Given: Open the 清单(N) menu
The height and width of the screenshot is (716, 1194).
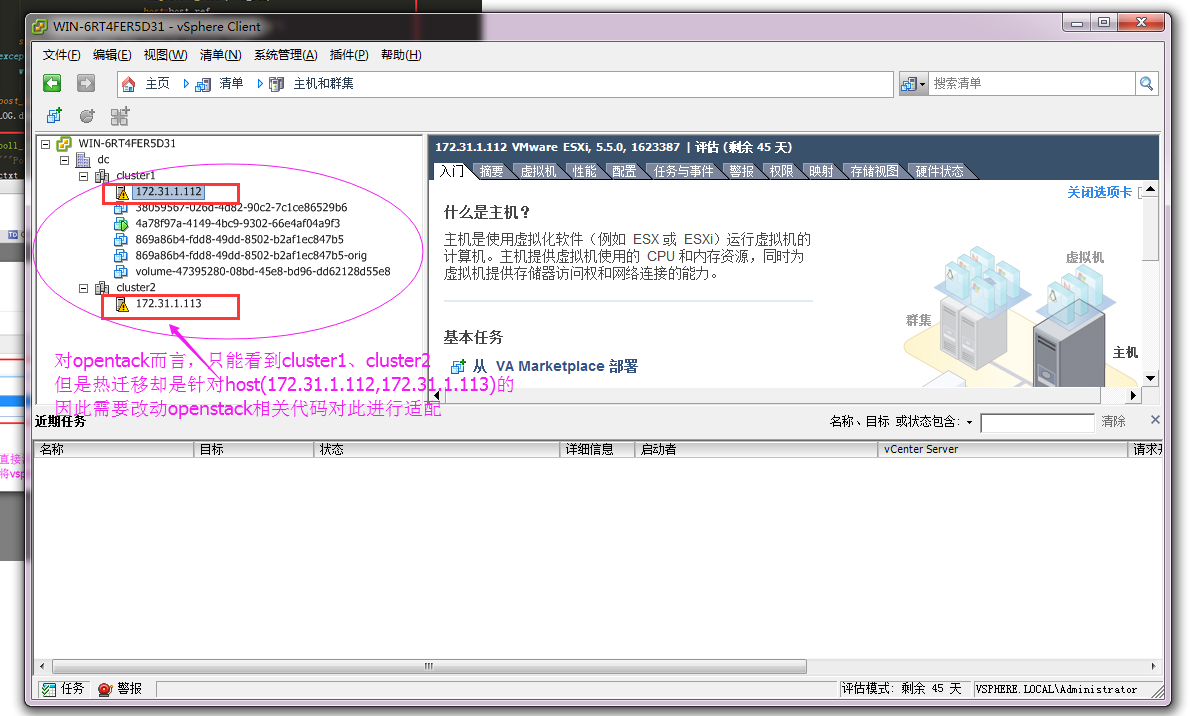Looking at the screenshot, I should [220, 55].
